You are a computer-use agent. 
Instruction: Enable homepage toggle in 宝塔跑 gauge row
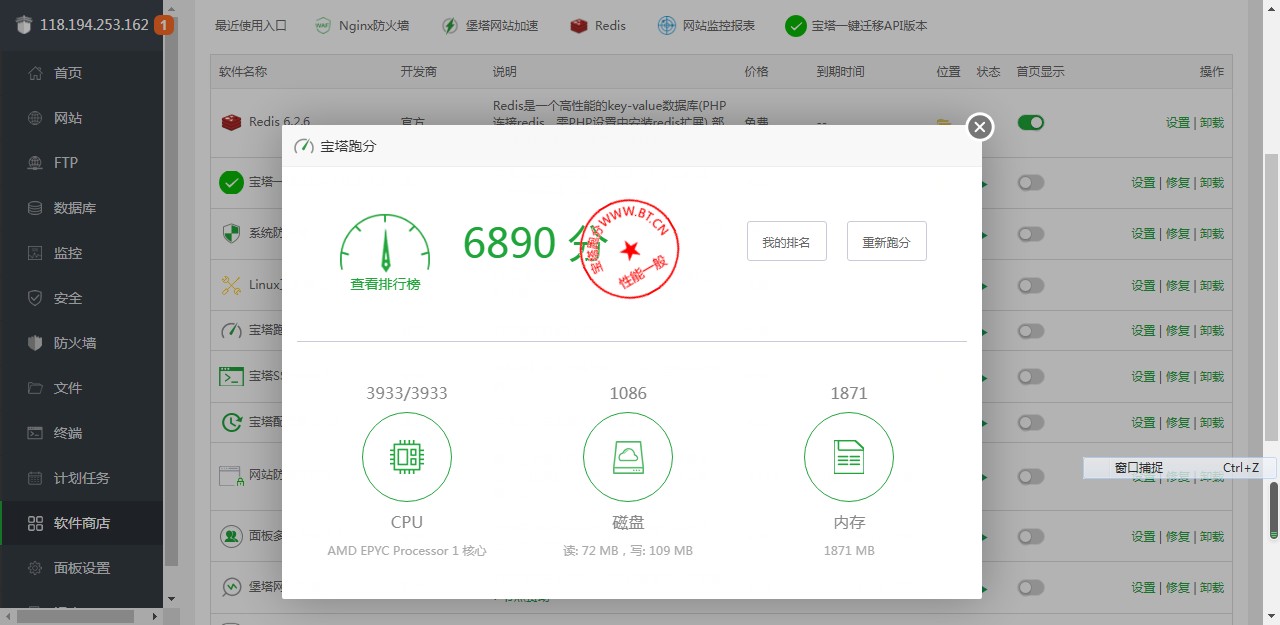tap(1031, 330)
